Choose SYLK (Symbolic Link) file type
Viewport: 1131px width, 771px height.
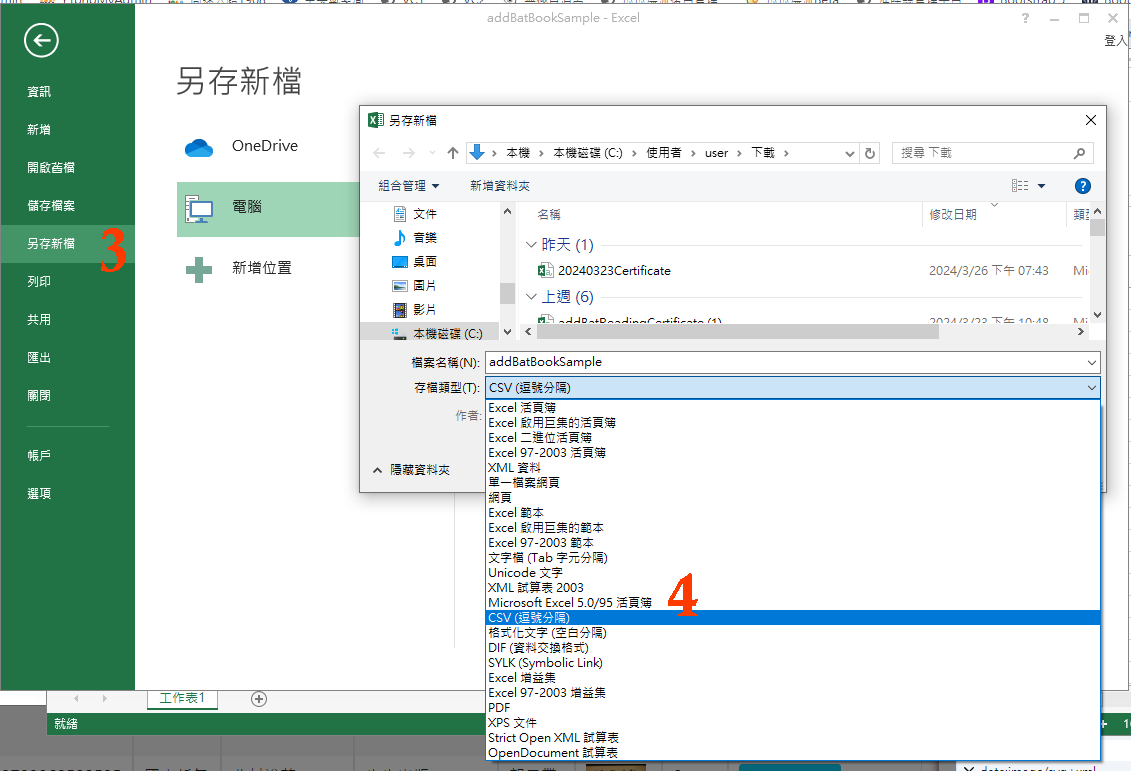(x=793, y=663)
